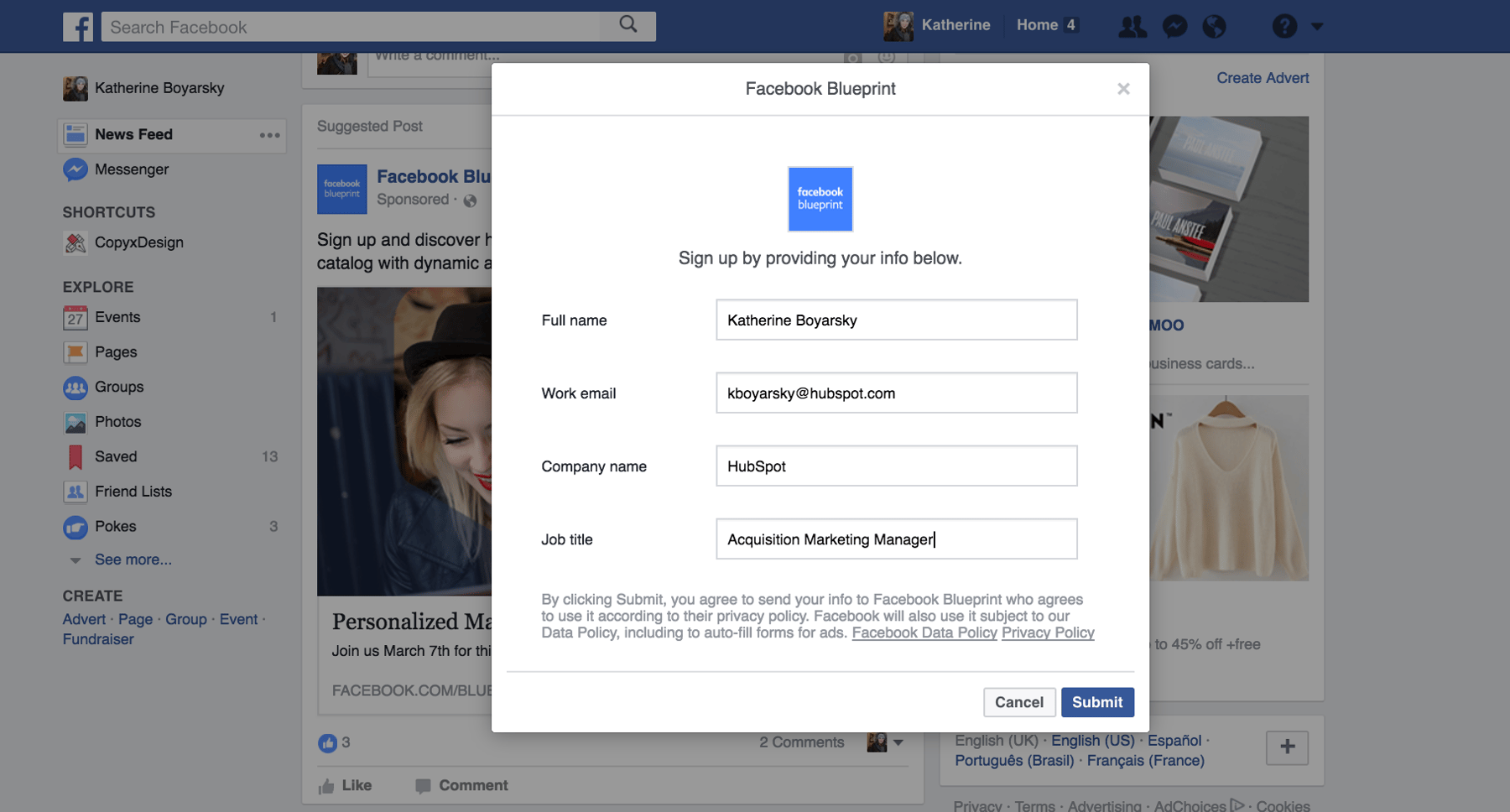Click Create Advert link
1510x812 pixels.
pyautogui.click(x=1262, y=77)
